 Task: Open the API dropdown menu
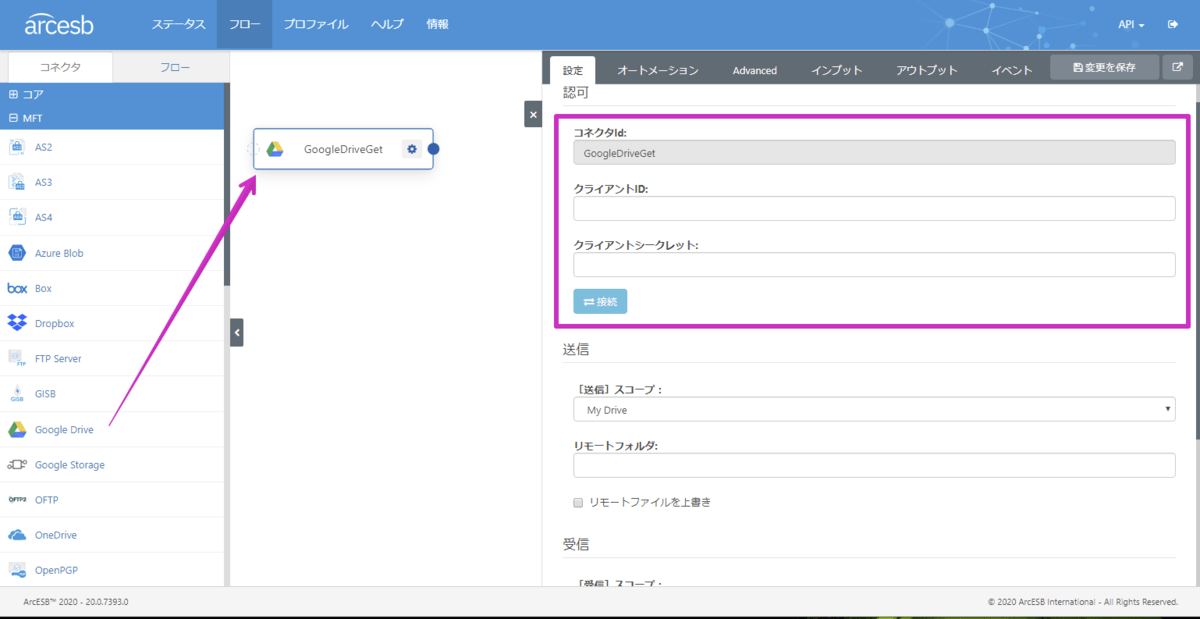[x=1131, y=24]
